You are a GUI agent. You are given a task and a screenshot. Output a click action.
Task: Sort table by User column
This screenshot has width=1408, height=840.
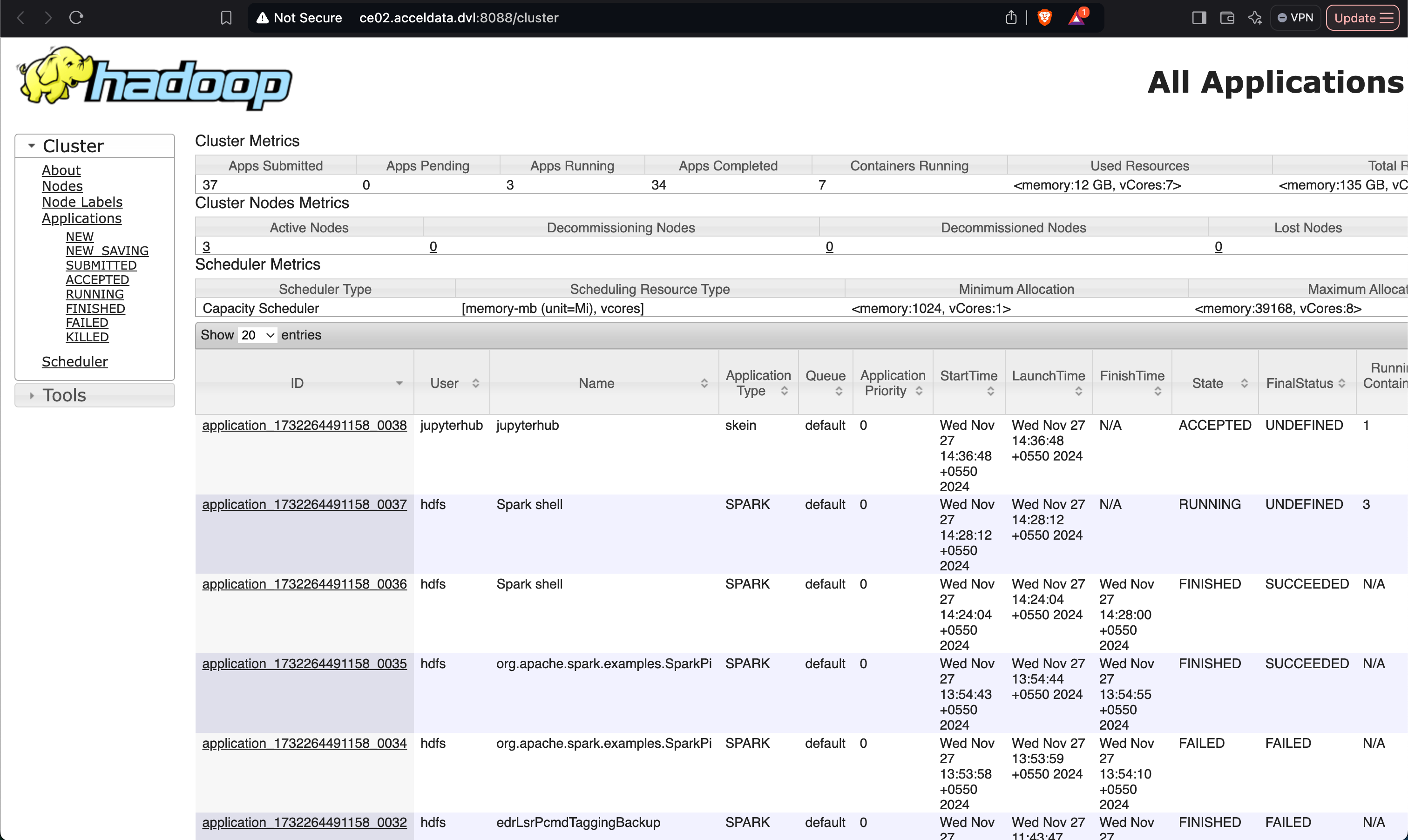point(452,383)
